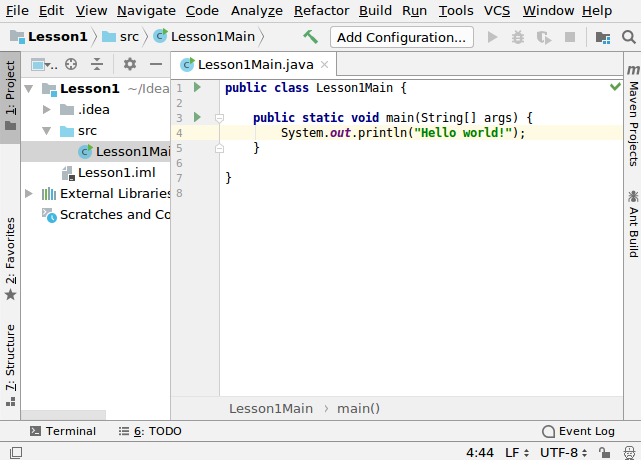Click the run gutter arrow beside main method

[x=197, y=117]
